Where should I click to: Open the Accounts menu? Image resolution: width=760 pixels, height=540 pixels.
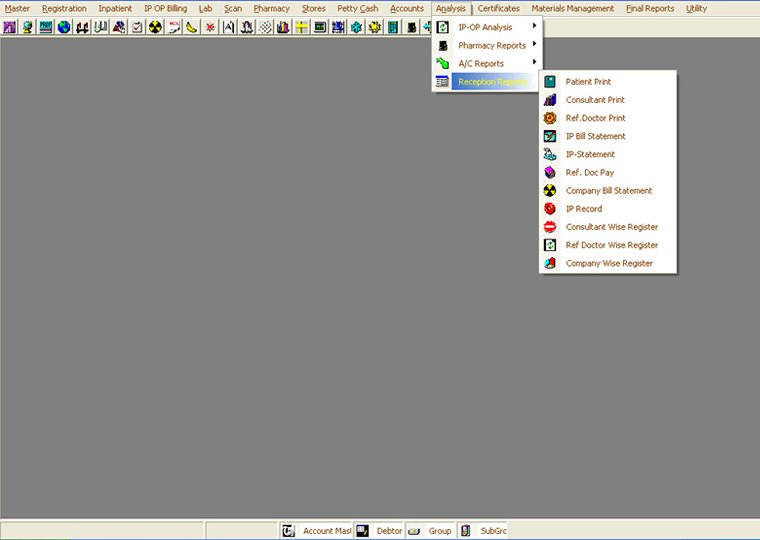point(407,8)
